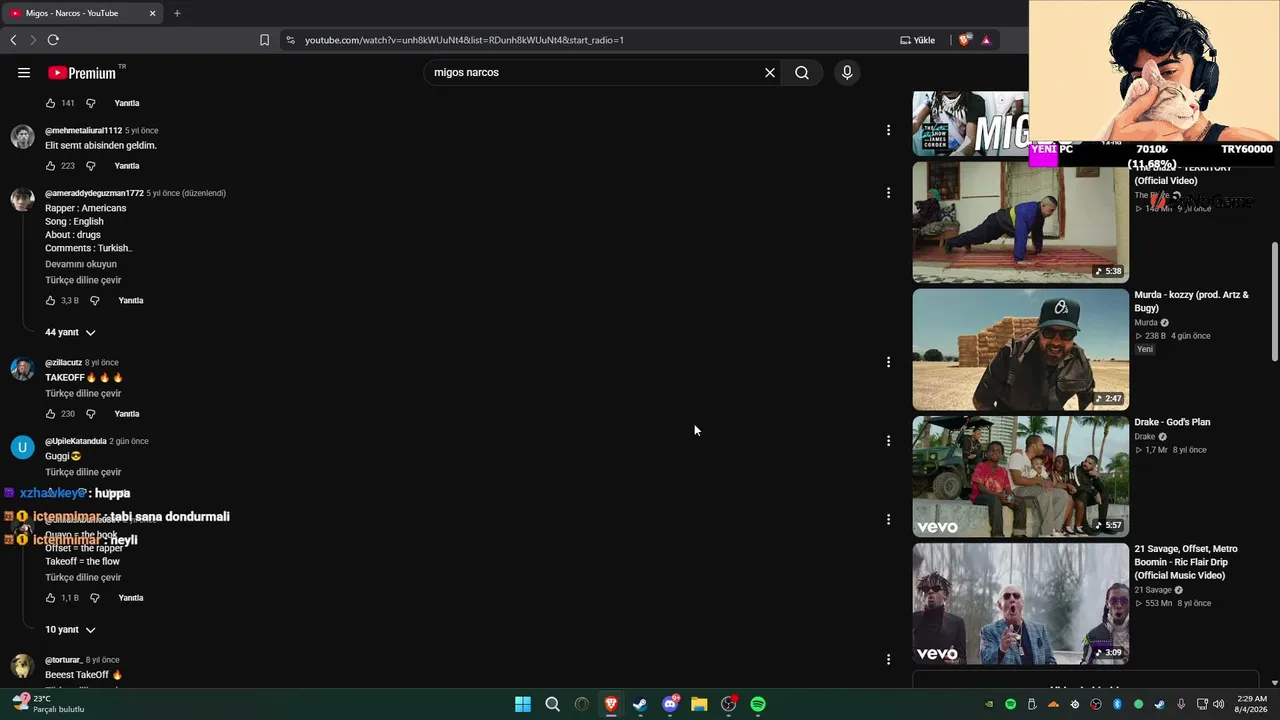Open the site info icon beside URL
Screen dimensions: 1280x720
[290, 40]
